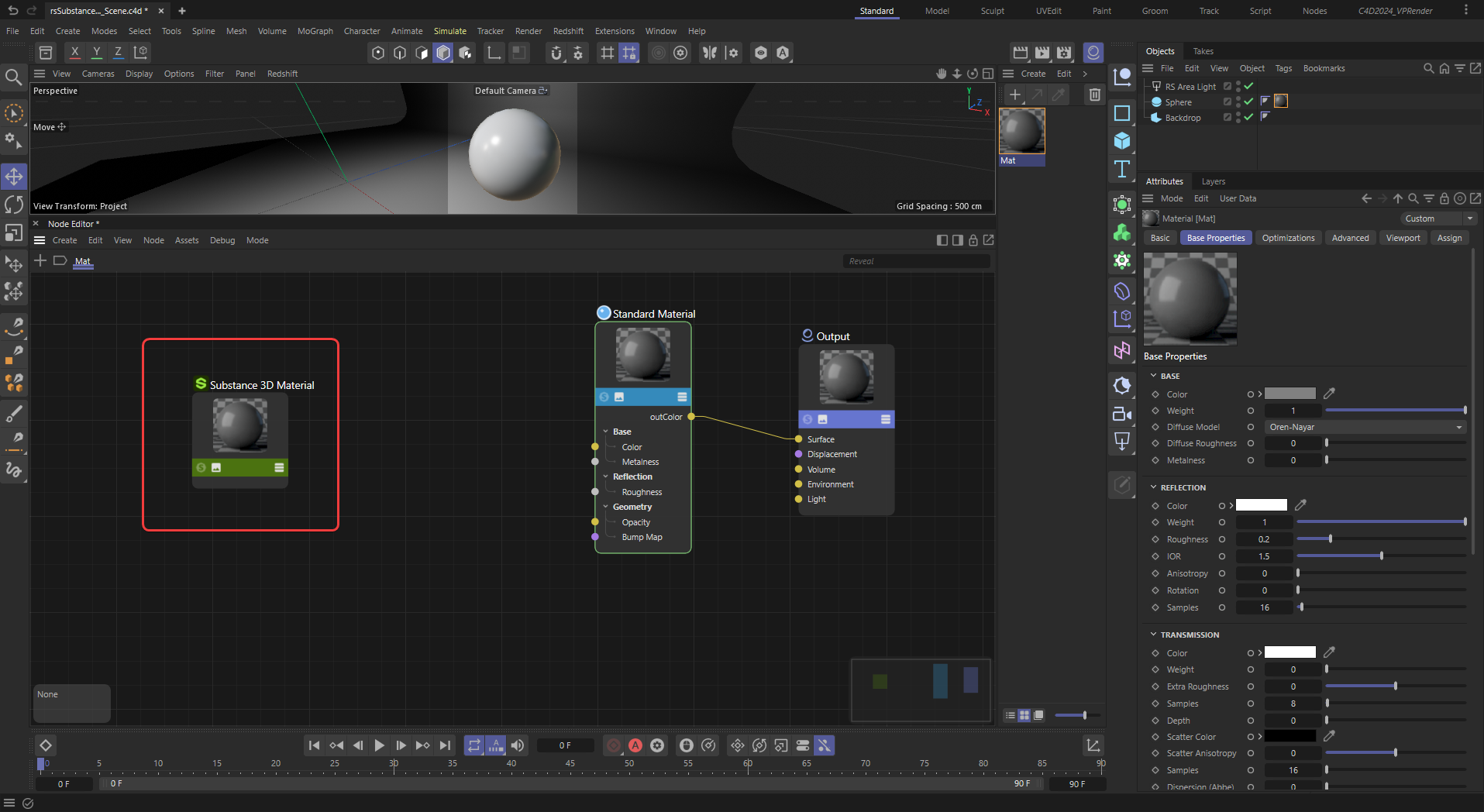Click the search icon in Objects manager

click(1428, 68)
